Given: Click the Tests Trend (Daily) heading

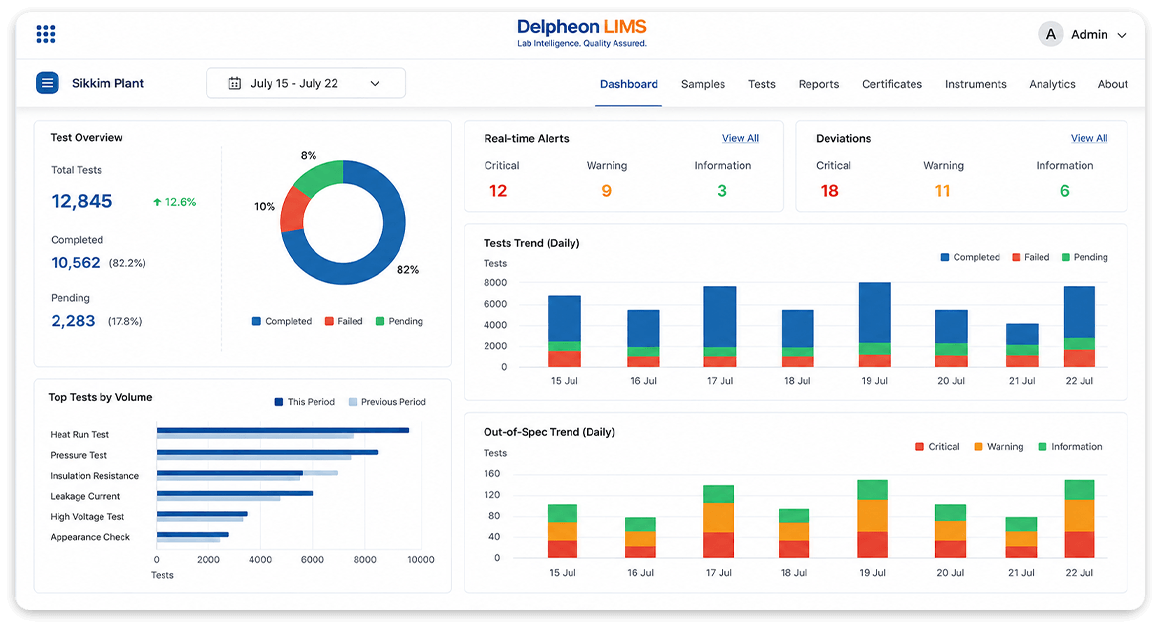Looking at the screenshot, I should pos(531,243).
